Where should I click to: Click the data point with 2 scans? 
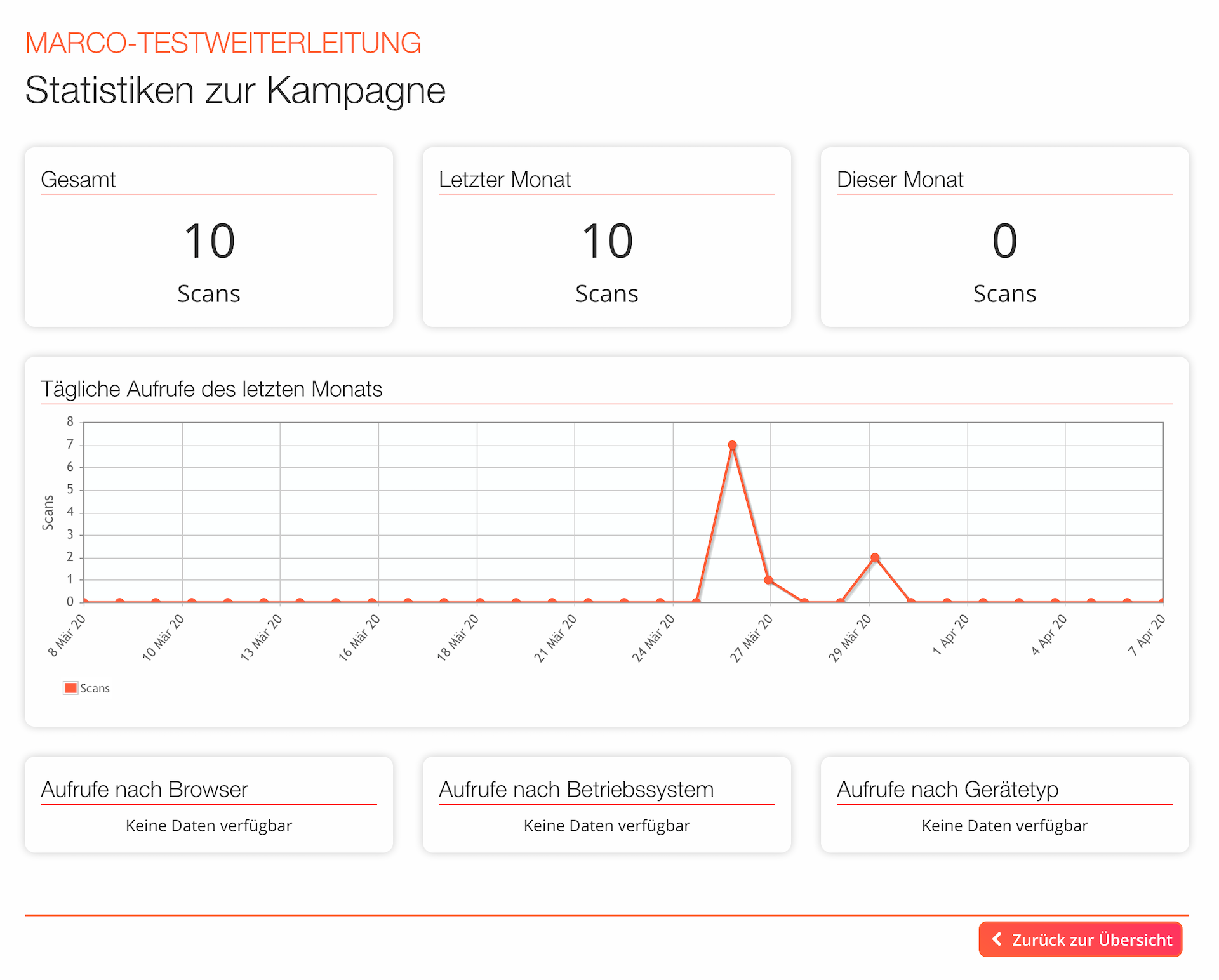coord(875,558)
